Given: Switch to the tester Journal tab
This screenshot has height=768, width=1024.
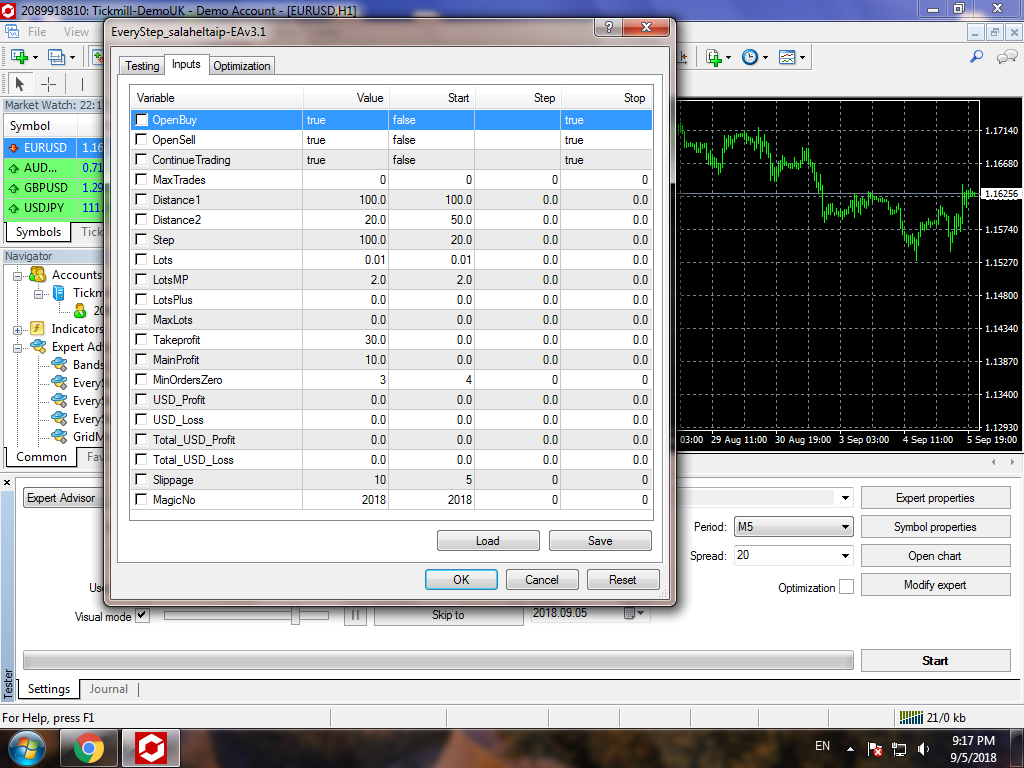Looking at the screenshot, I should [x=108, y=689].
